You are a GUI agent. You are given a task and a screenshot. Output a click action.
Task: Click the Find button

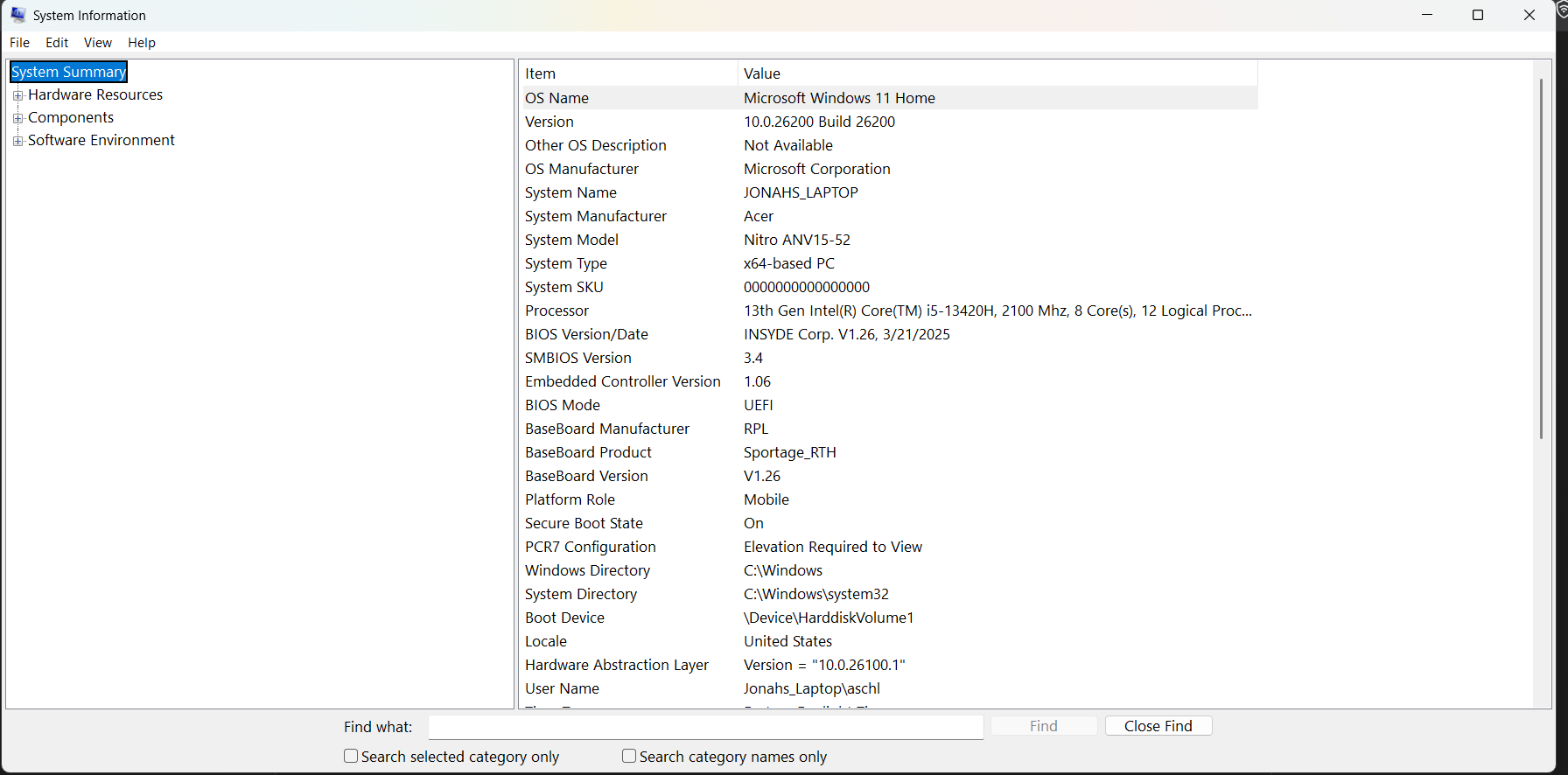pyautogui.click(x=1044, y=726)
